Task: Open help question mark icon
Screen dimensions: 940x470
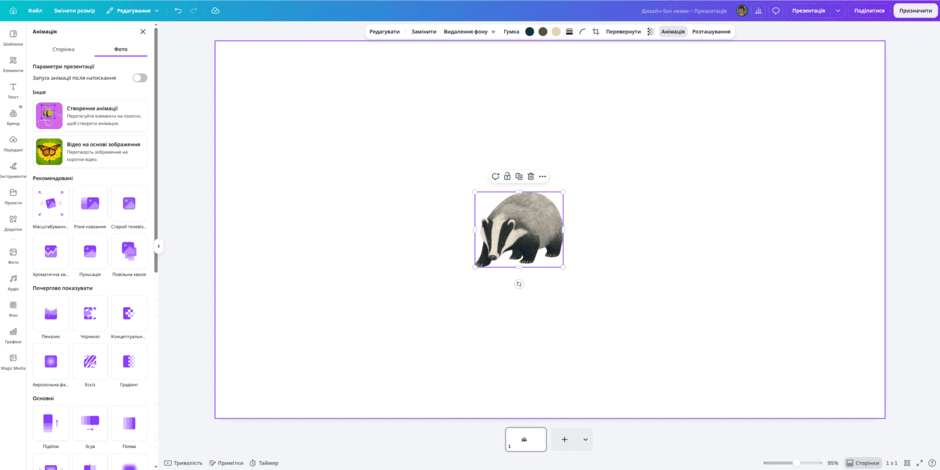Action: (931, 463)
